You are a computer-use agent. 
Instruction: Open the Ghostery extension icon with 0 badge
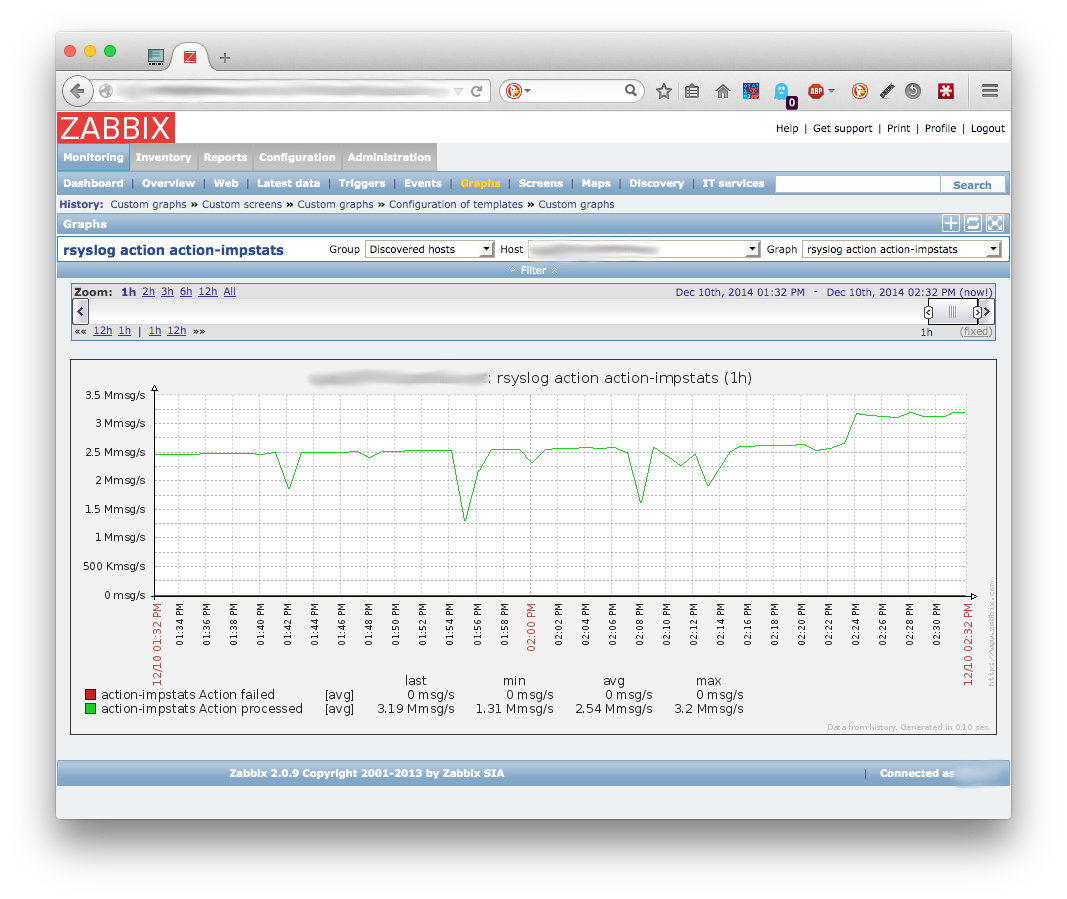click(x=783, y=93)
